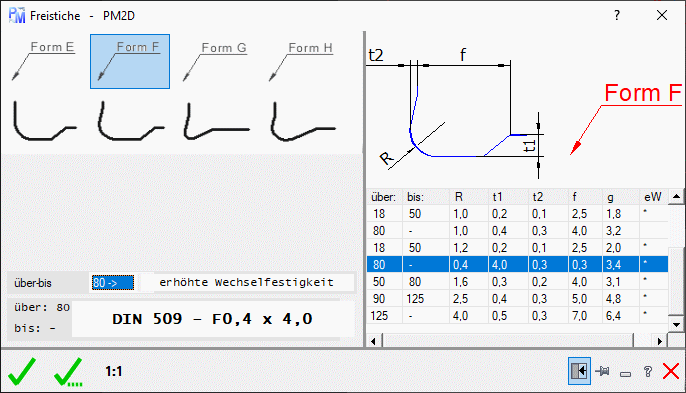Confirm with the green checkmark

point(22,371)
